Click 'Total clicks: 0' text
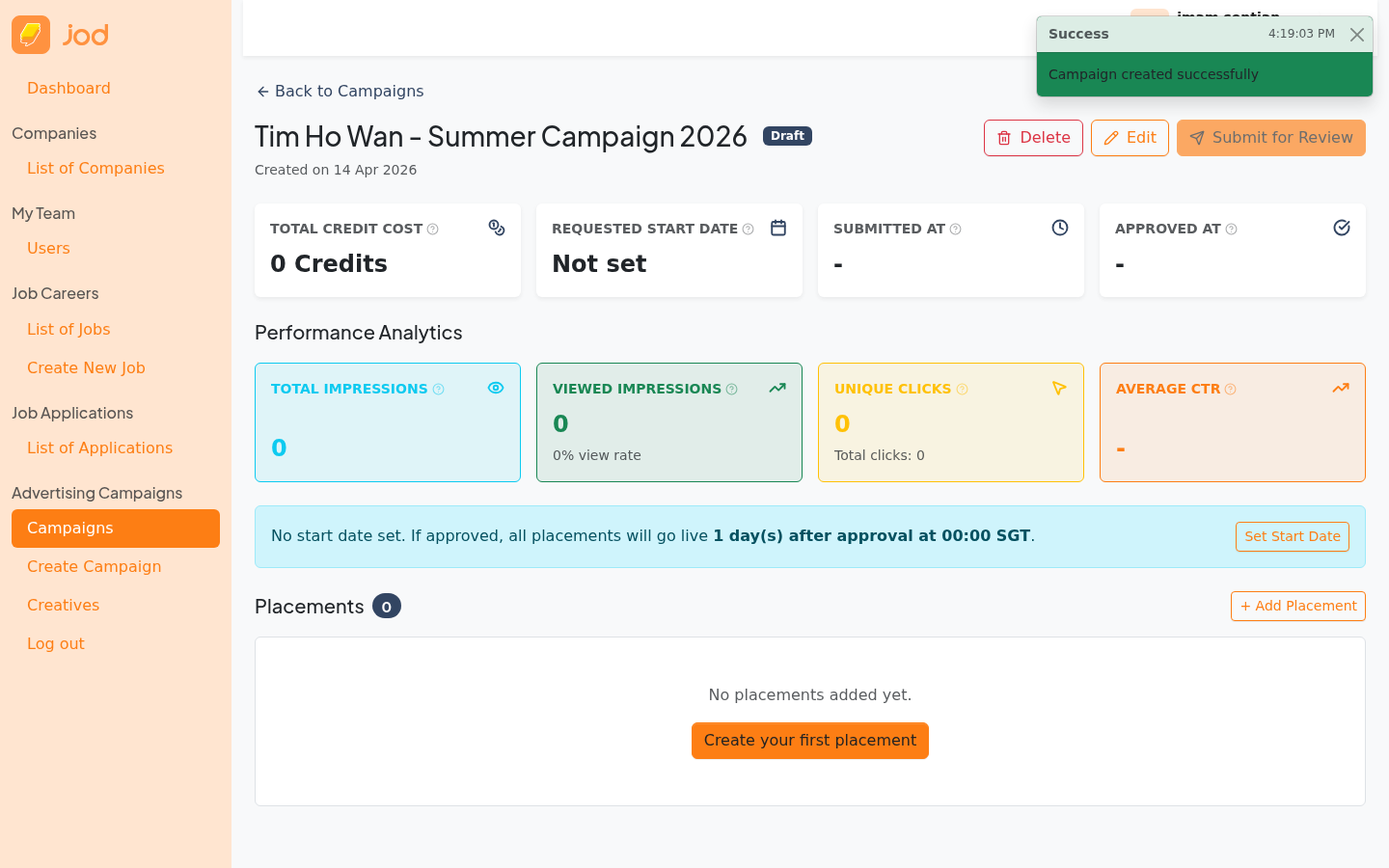Image resolution: width=1389 pixels, height=868 pixels. tap(880, 455)
